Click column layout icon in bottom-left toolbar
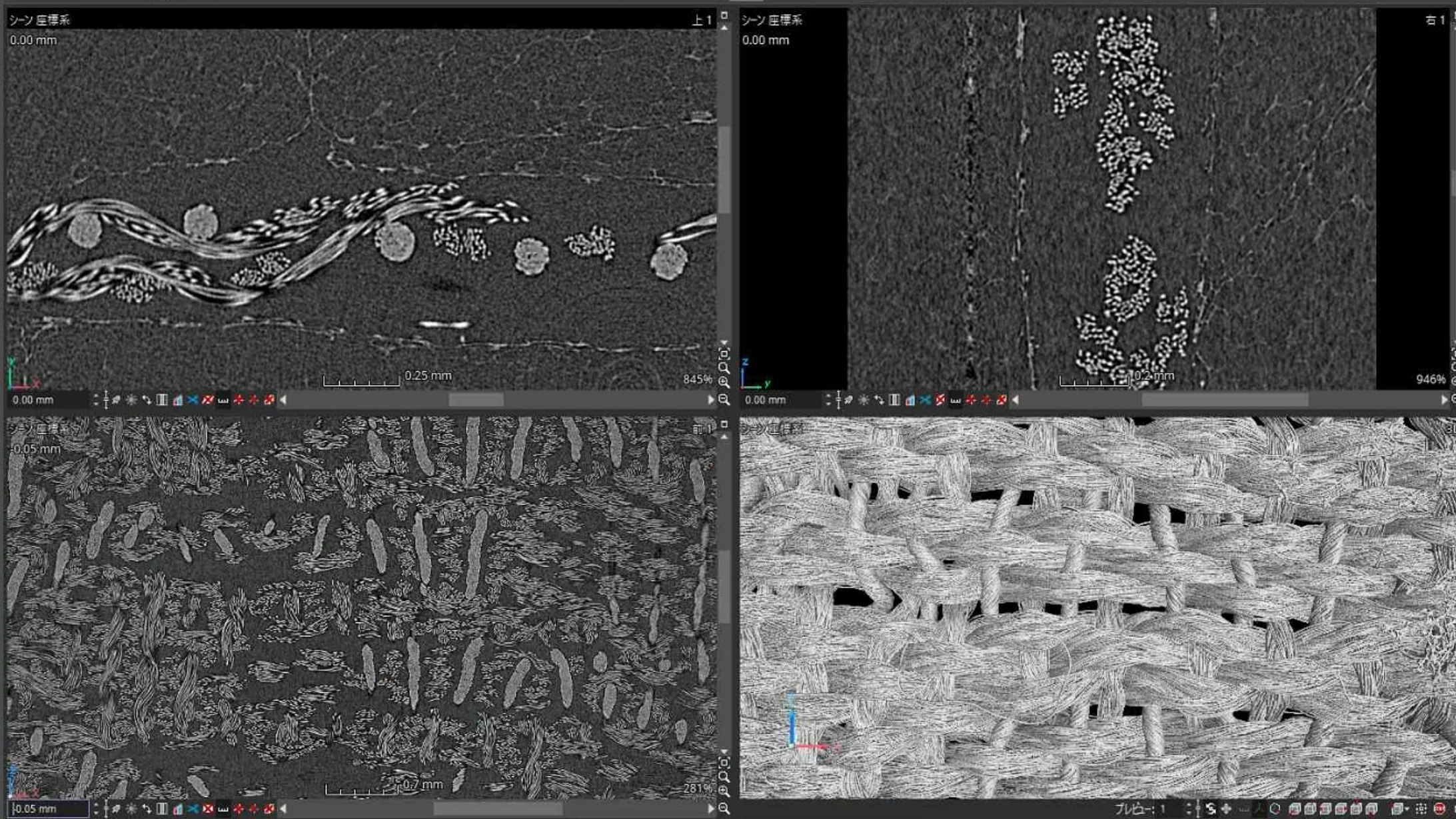This screenshot has height=819, width=1456. 162,808
